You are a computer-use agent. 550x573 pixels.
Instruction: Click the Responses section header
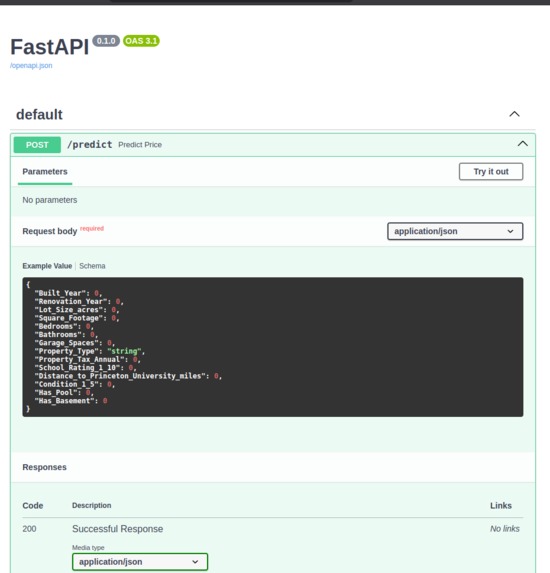pyautogui.click(x=45, y=467)
